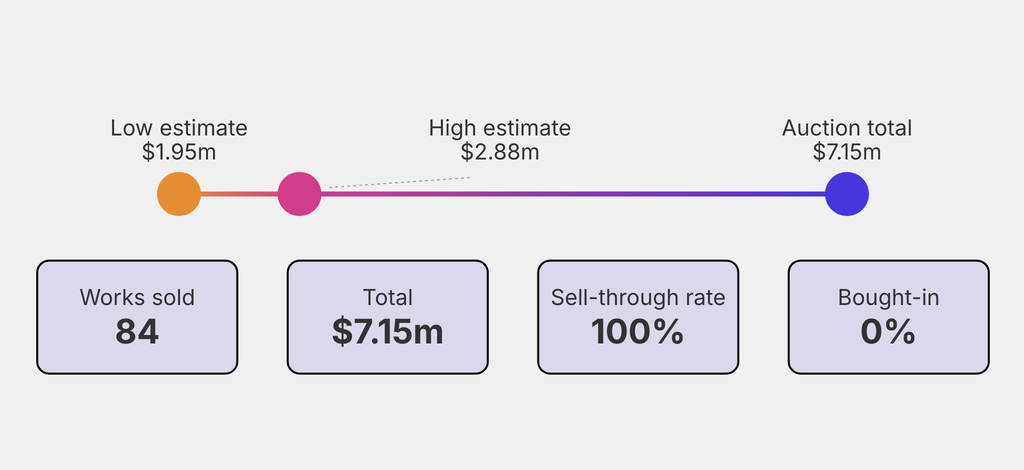
Task: Select the bold 0% figure
Action: point(889,332)
